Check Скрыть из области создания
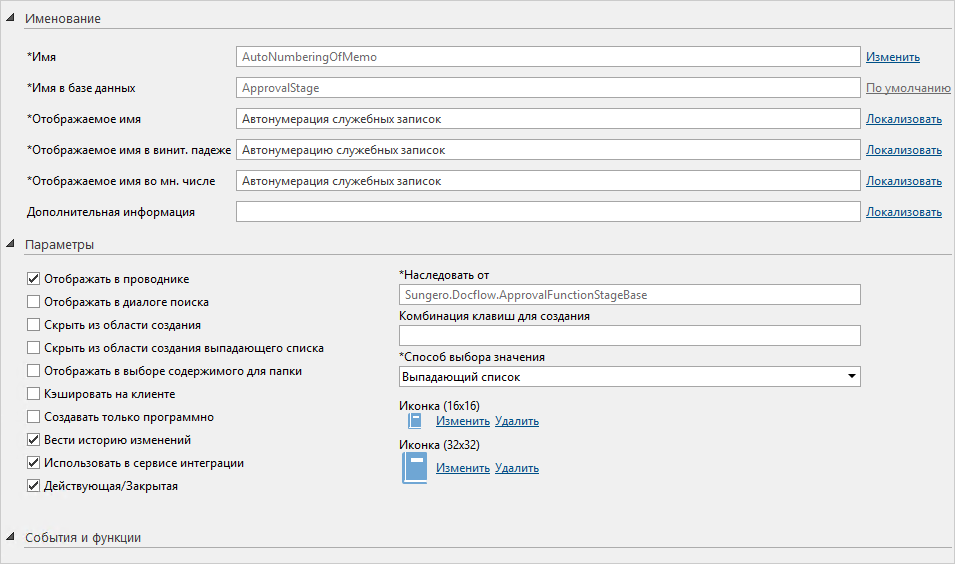 coord(34,325)
